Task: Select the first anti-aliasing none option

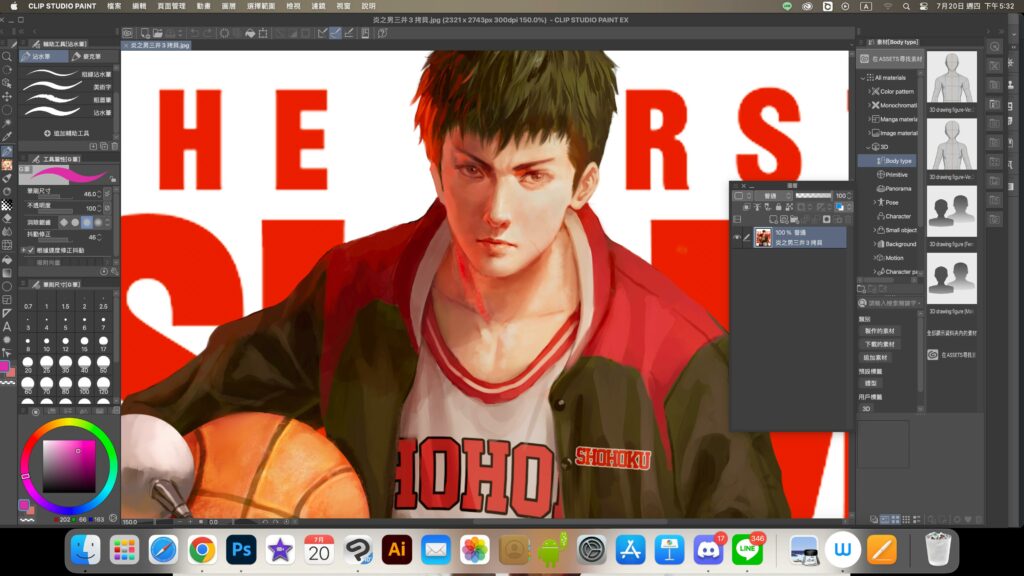Action: pos(64,222)
